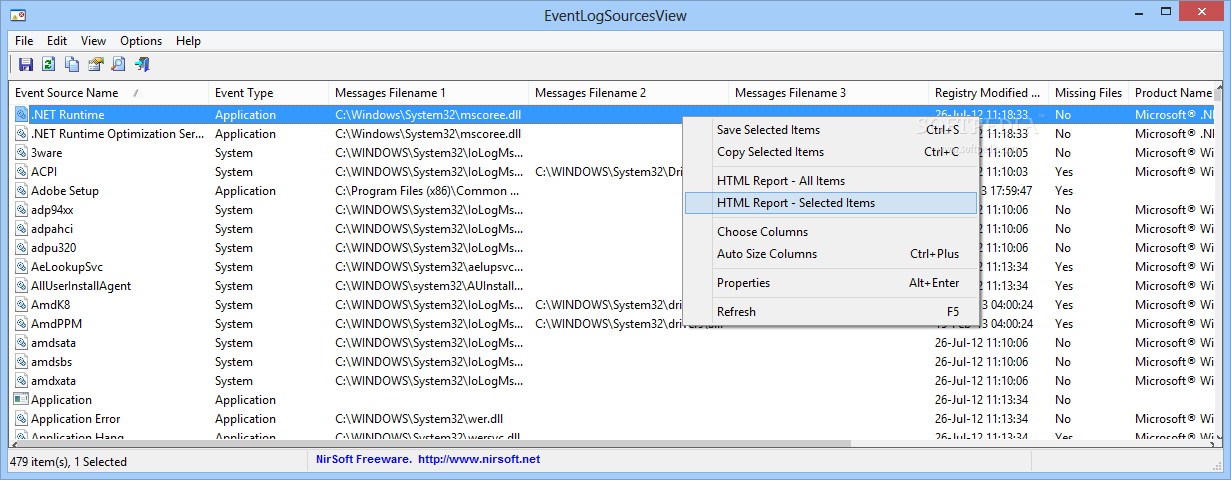Click the ACPI row's source icon
1231x480 pixels.
point(21,172)
